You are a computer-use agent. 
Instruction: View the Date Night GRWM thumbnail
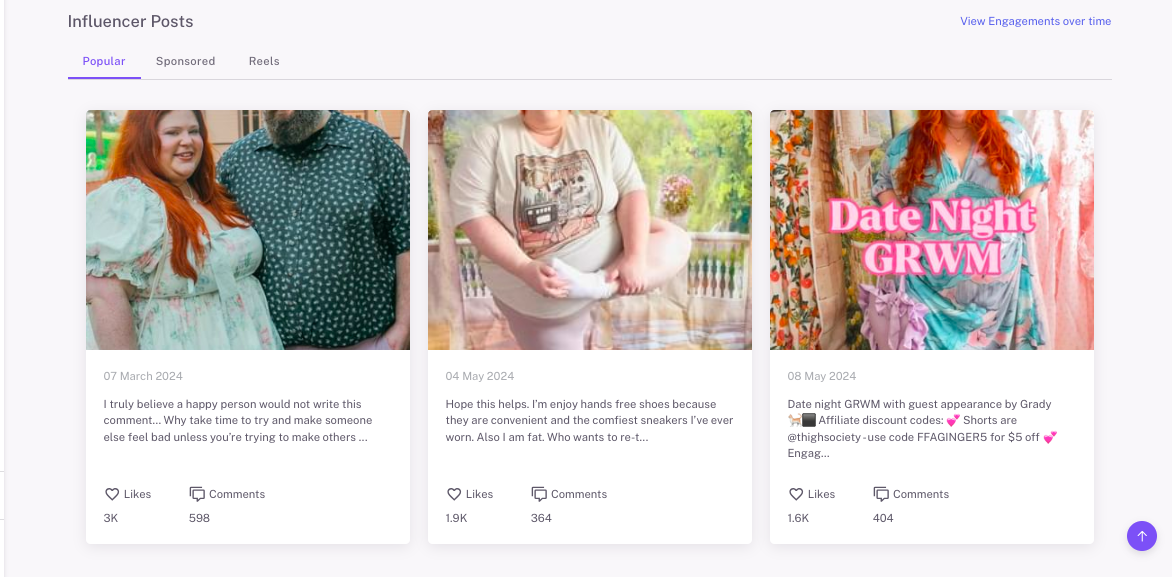[x=931, y=229]
